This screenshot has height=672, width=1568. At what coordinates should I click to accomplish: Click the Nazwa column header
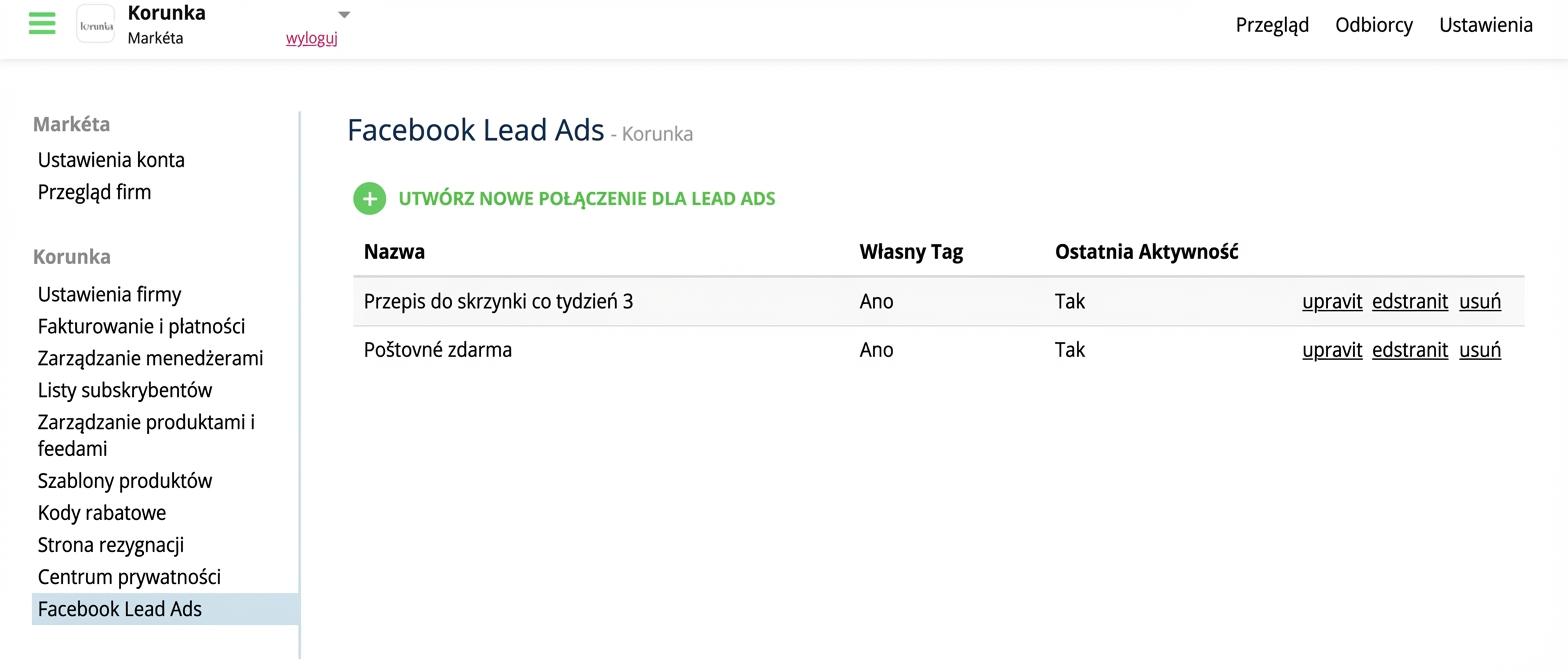pos(394,252)
